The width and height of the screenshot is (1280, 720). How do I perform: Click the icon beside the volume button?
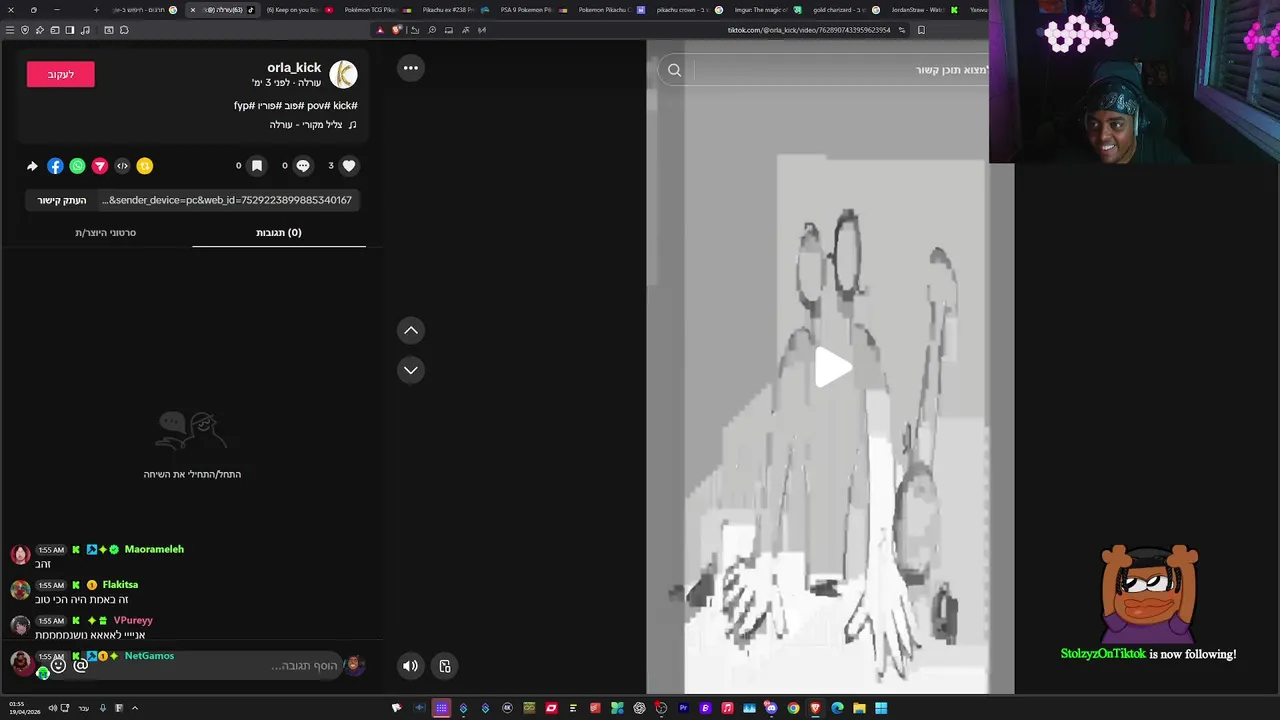pyautogui.click(x=445, y=666)
